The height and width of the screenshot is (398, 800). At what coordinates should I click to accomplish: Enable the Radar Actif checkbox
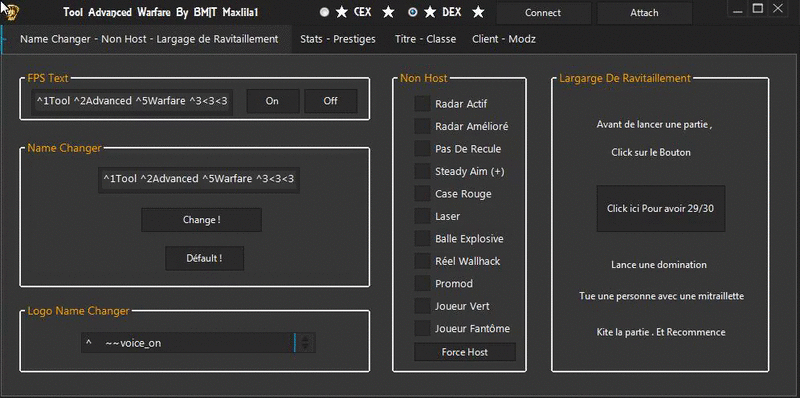point(422,104)
